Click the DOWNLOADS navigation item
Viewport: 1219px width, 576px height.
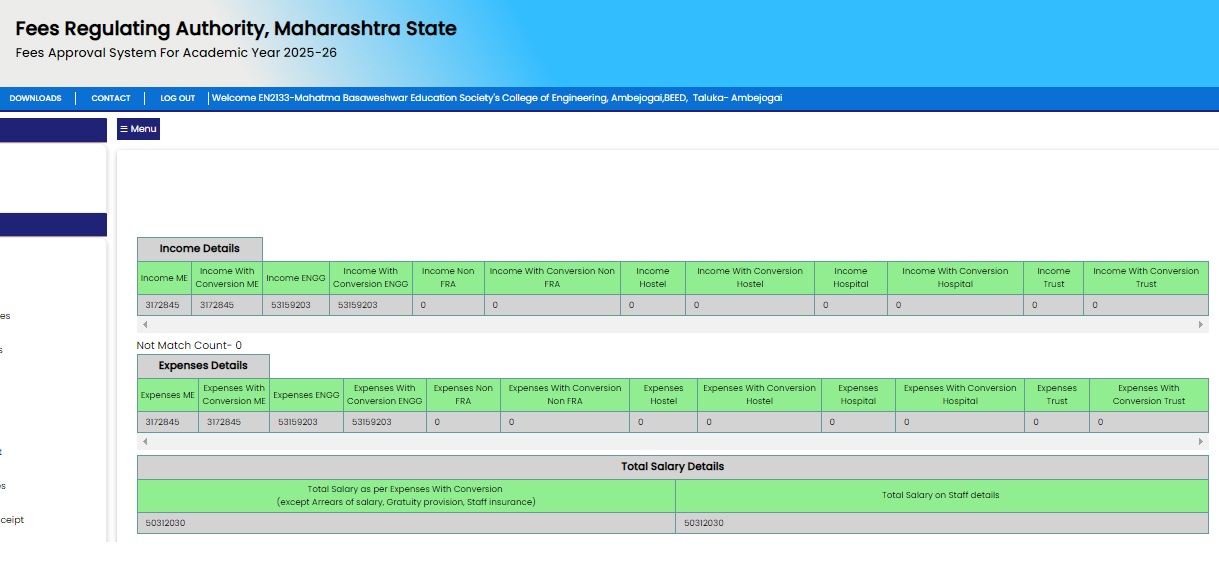pos(36,98)
